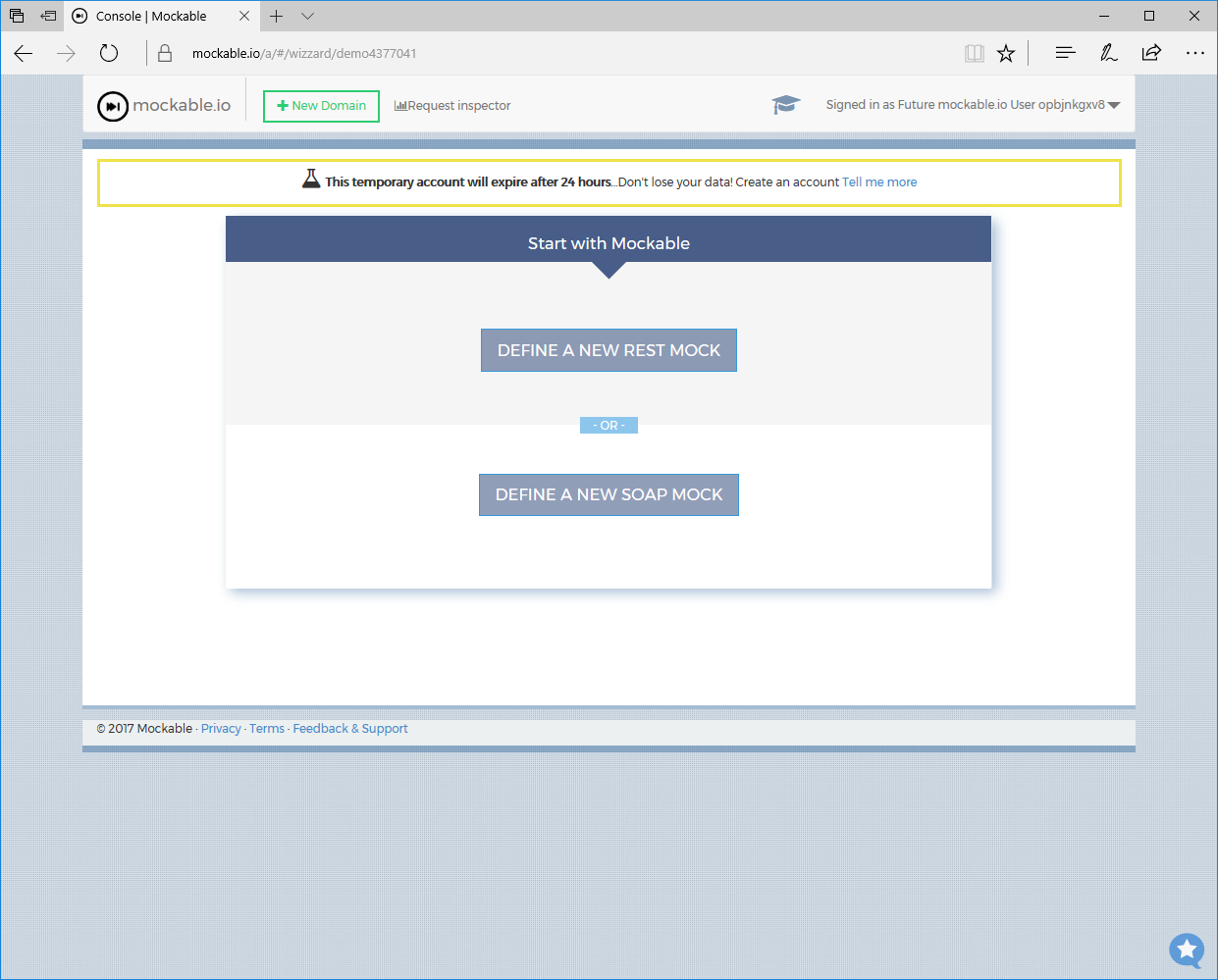The width and height of the screenshot is (1218, 980).
Task: Click the New Domain button
Action: [321, 106]
